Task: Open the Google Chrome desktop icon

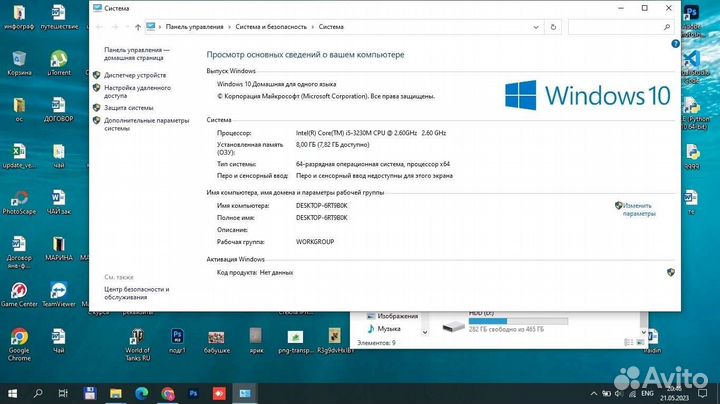Action: tap(19, 345)
